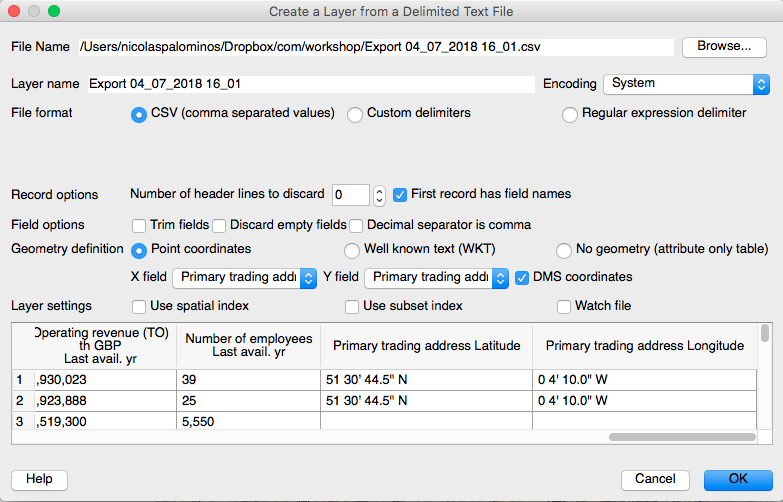
Task: Enable Use spatial index checkbox
Action: click(x=139, y=307)
